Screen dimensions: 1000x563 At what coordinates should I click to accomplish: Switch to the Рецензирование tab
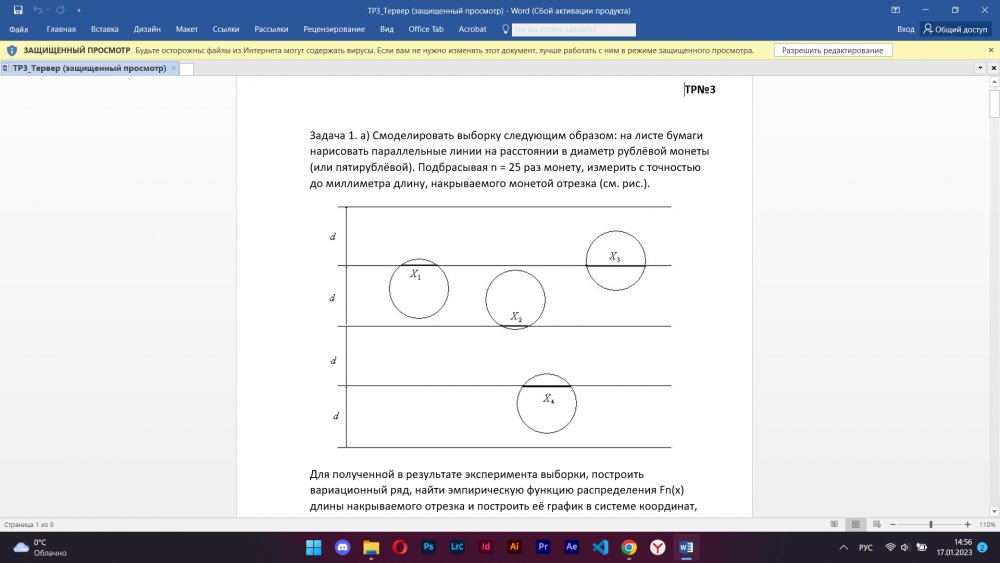[334, 29]
